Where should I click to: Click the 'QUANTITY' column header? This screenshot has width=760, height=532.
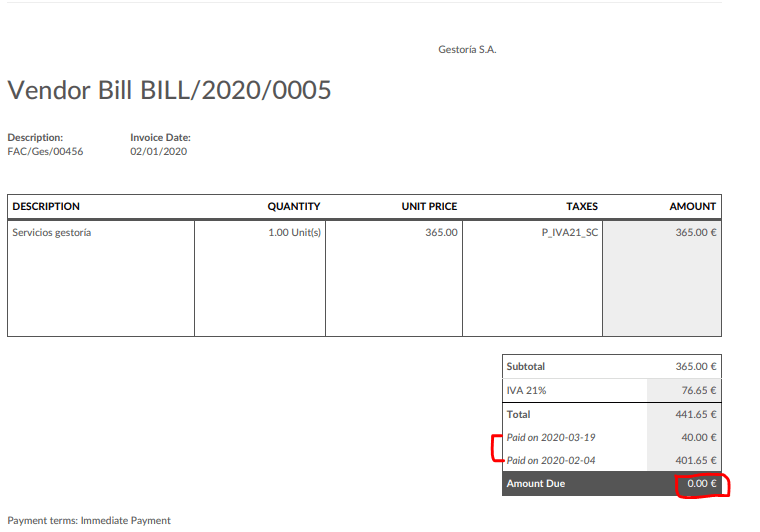tap(294, 206)
